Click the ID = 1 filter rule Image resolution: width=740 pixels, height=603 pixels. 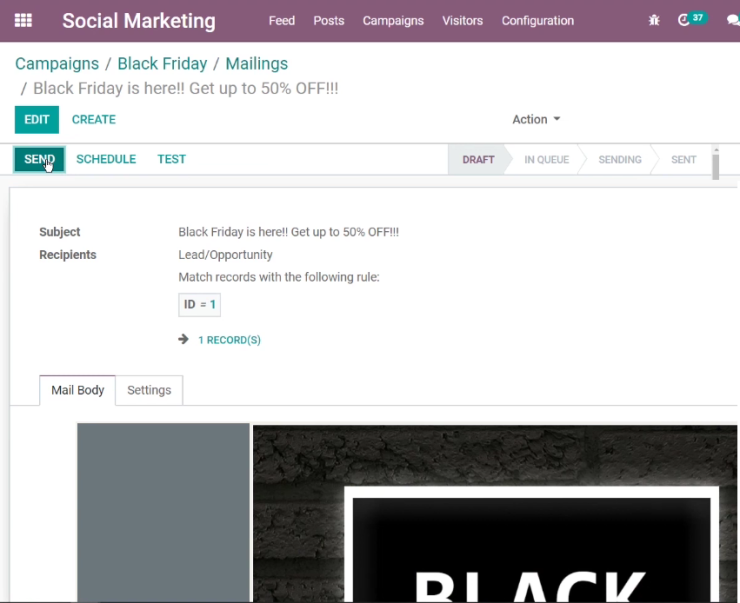click(200, 304)
